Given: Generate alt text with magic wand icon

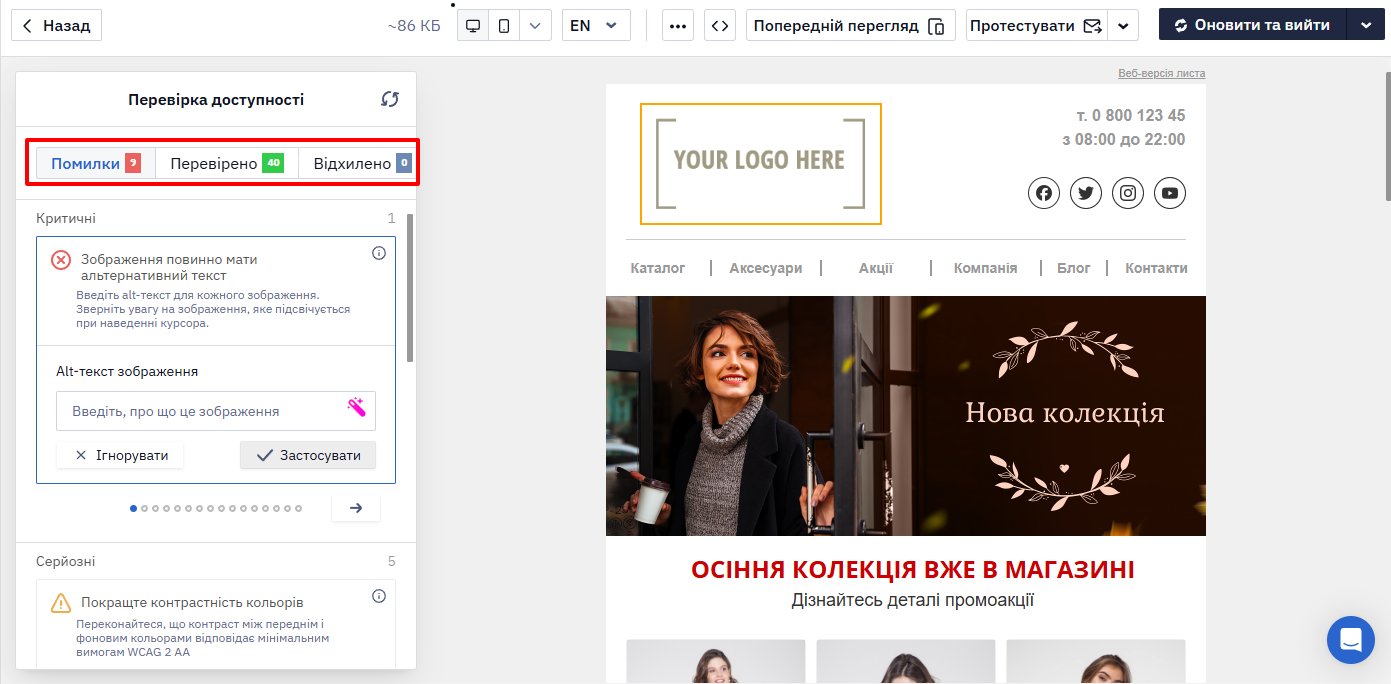Looking at the screenshot, I should (356, 406).
